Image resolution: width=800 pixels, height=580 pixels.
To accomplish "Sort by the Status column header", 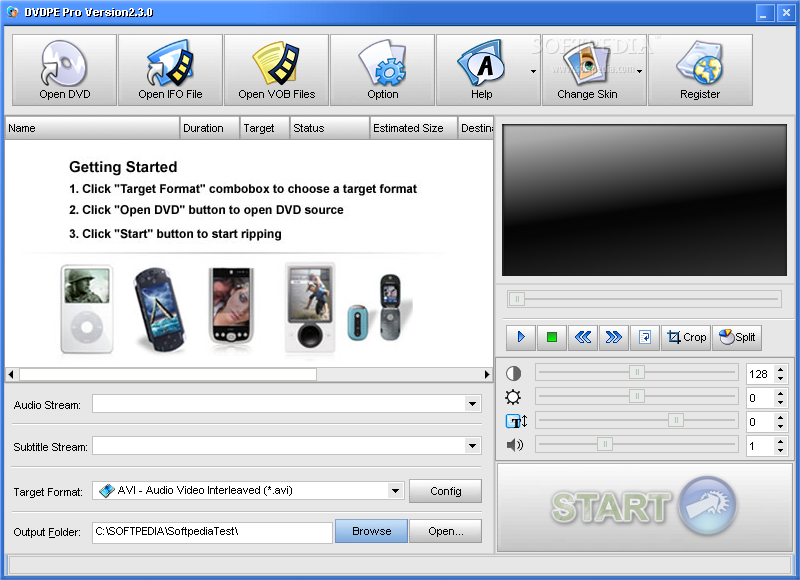I will [330, 128].
